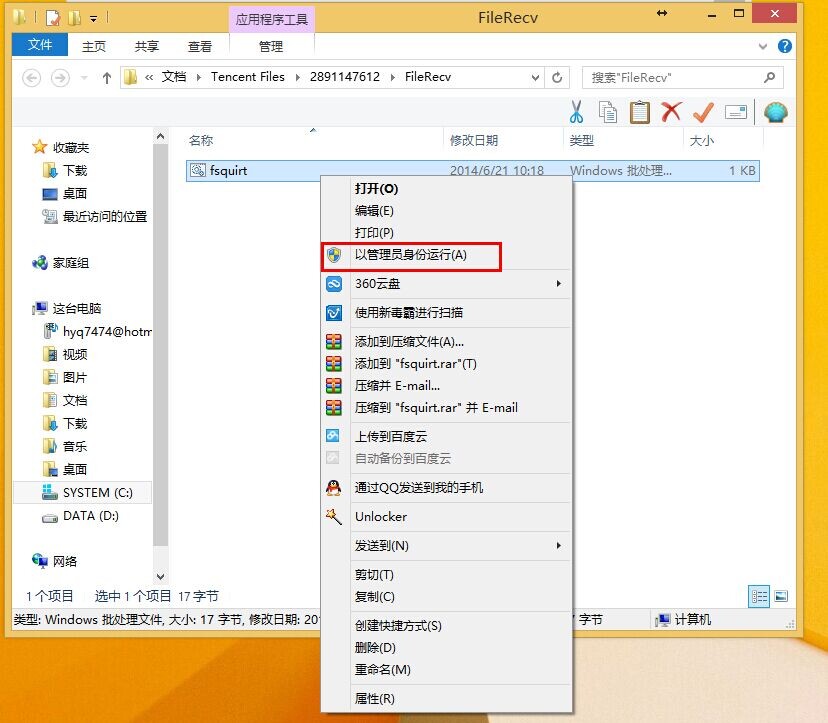828x723 pixels.
Task: Open the recent locations dropdown arrow
Action: click(84, 78)
